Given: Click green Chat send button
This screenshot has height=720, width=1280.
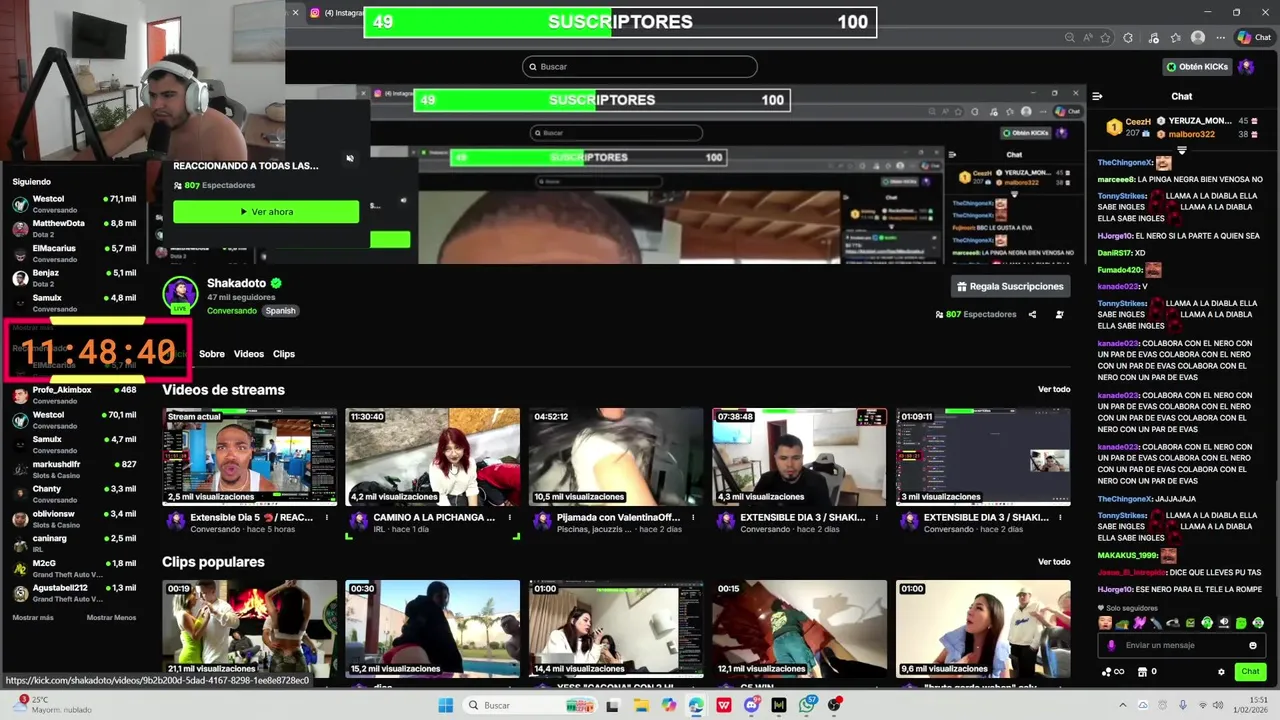Looking at the screenshot, I should (x=1250, y=672).
